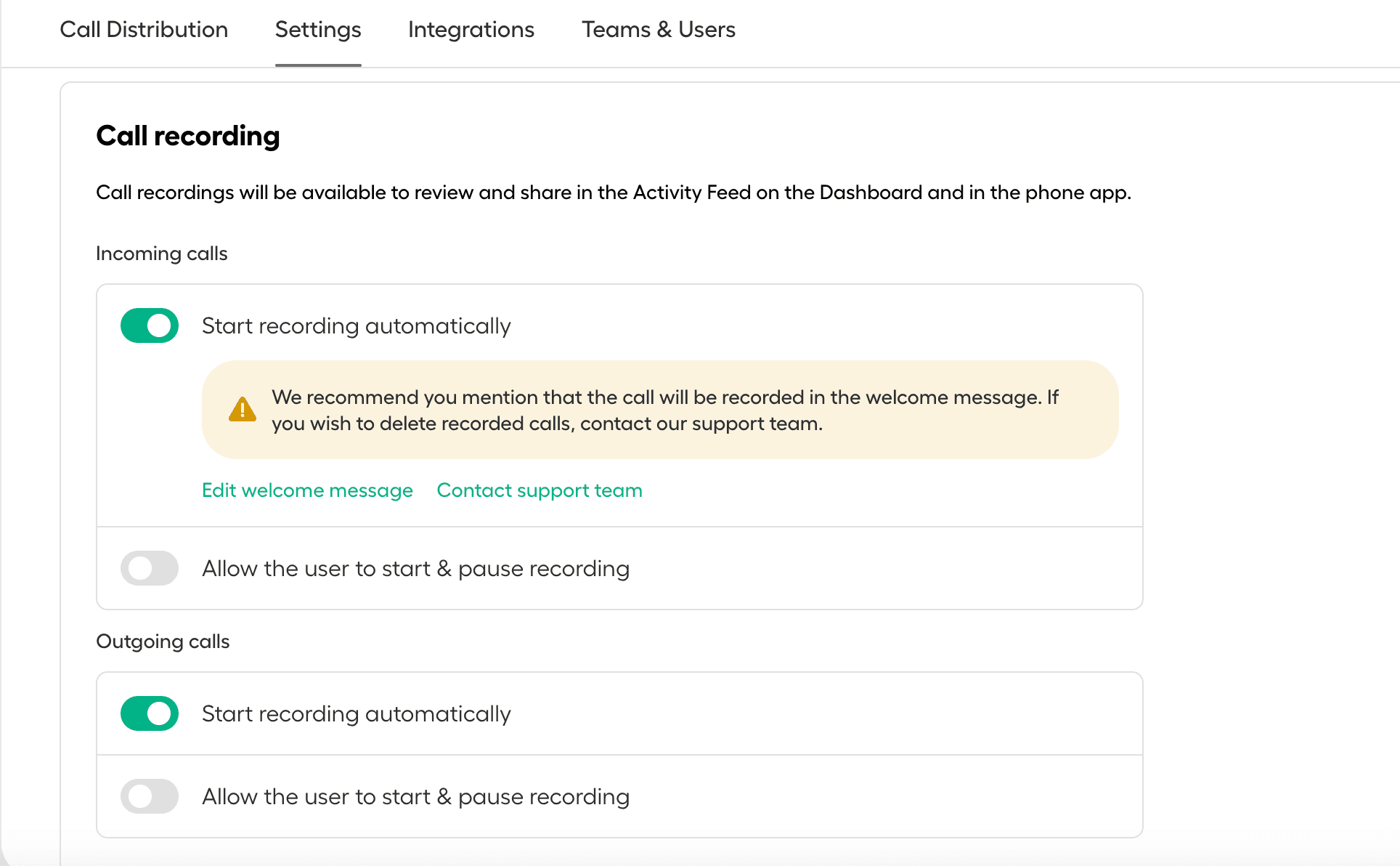The height and width of the screenshot is (866, 1400).
Task: Click the Outgoing calls section label
Action: (x=163, y=642)
